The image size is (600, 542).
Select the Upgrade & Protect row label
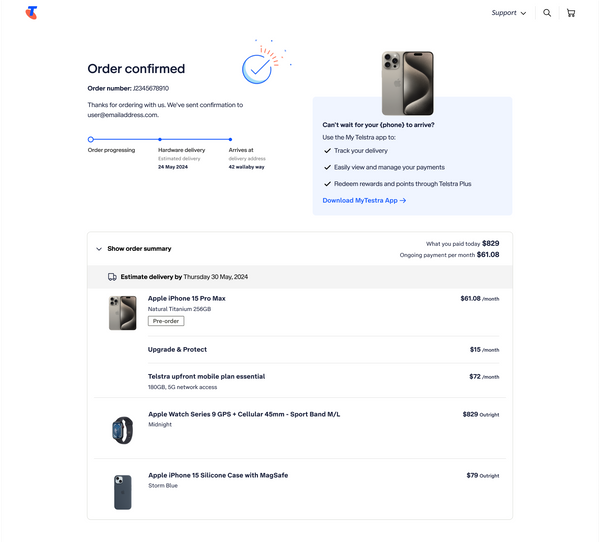pyautogui.click(x=177, y=349)
